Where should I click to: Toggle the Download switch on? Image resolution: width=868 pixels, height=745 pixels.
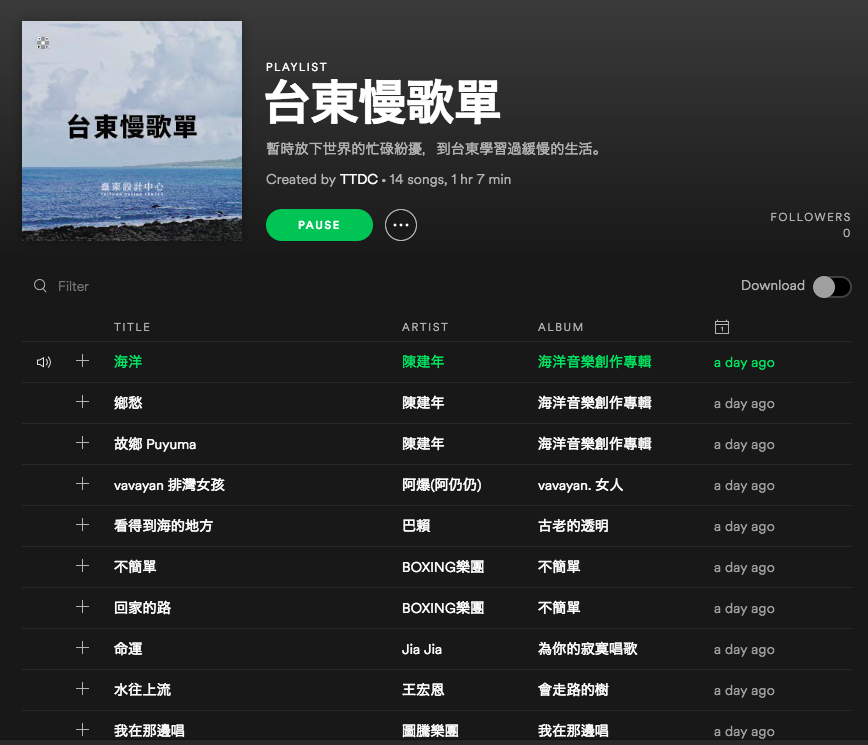(831, 287)
